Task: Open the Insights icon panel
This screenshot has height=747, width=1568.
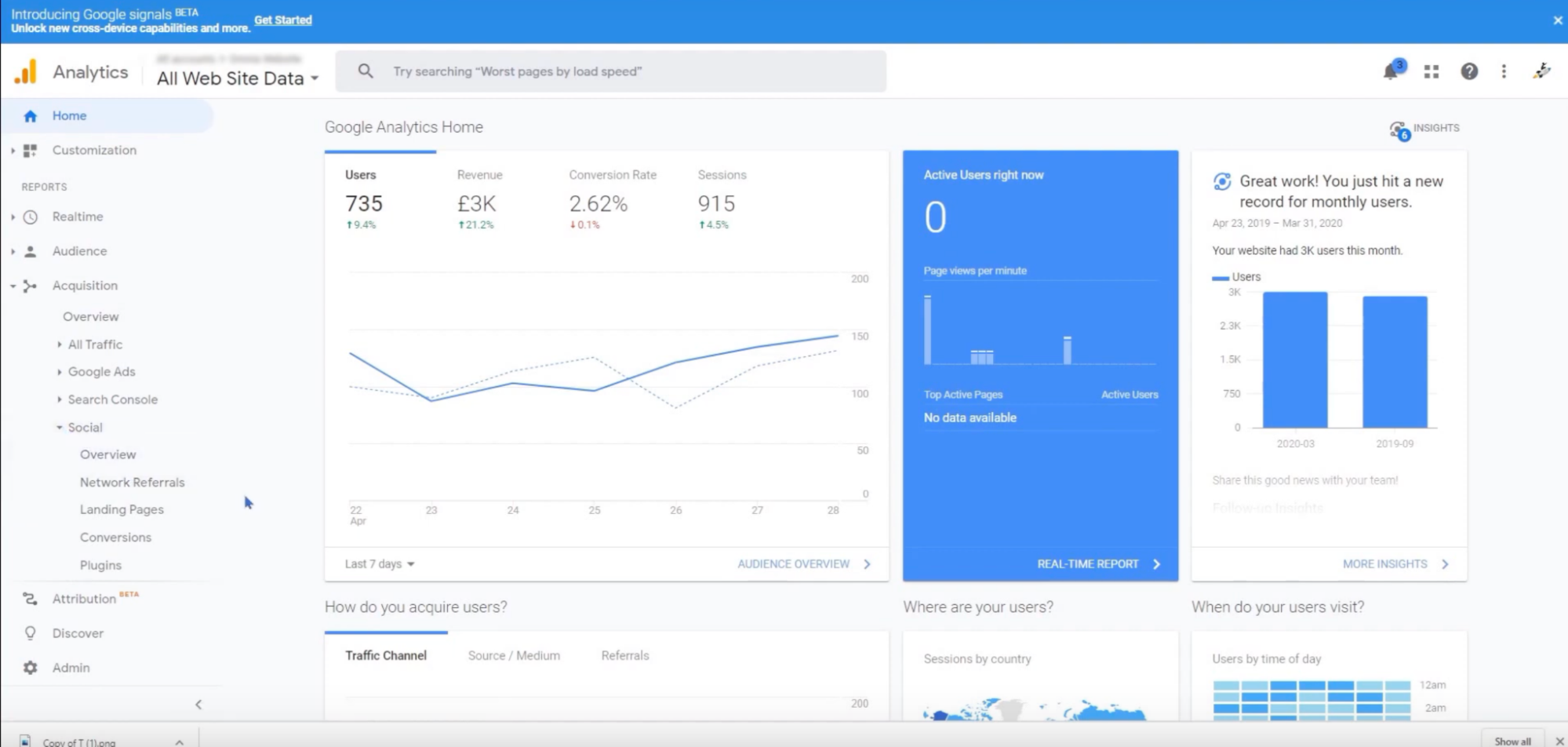Action: pos(1399,130)
